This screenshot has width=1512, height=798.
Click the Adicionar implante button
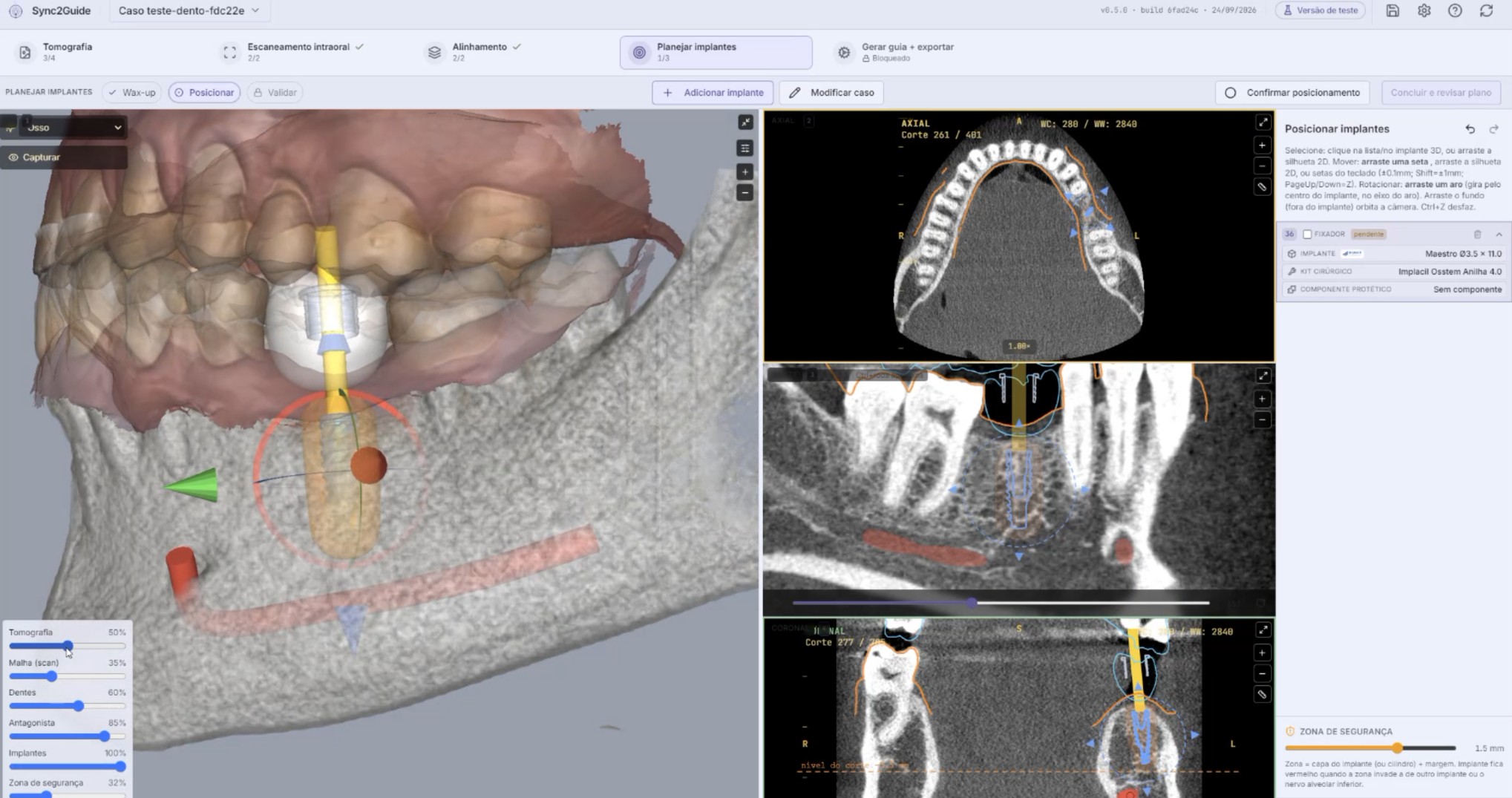(713, 93)
